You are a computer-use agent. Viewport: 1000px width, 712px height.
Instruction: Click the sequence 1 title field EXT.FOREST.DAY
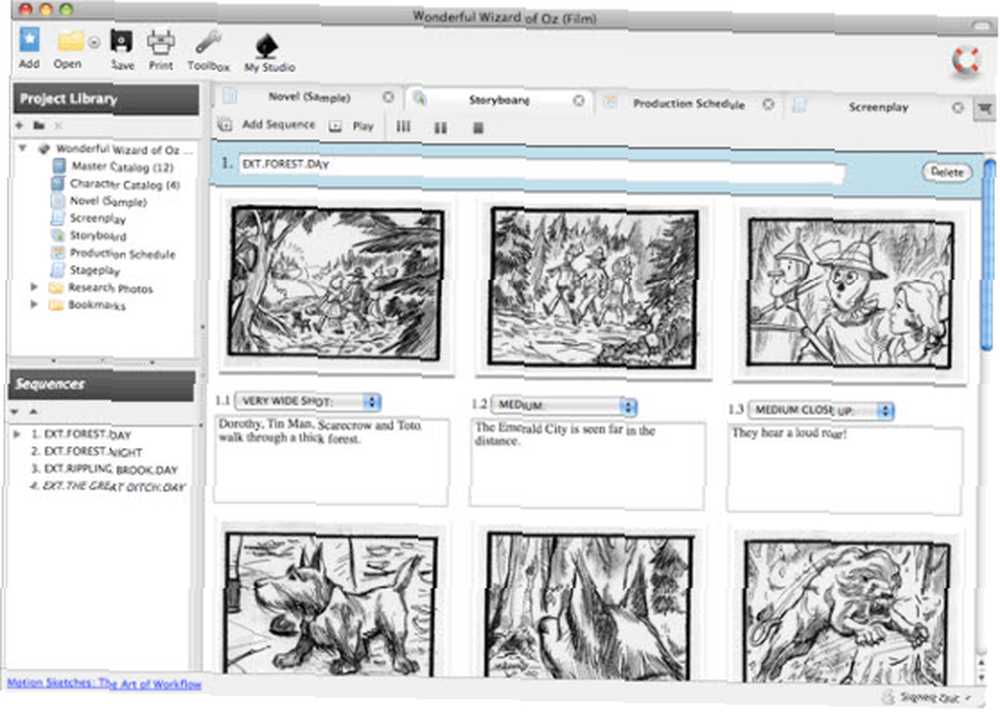(x=542, y=168)
